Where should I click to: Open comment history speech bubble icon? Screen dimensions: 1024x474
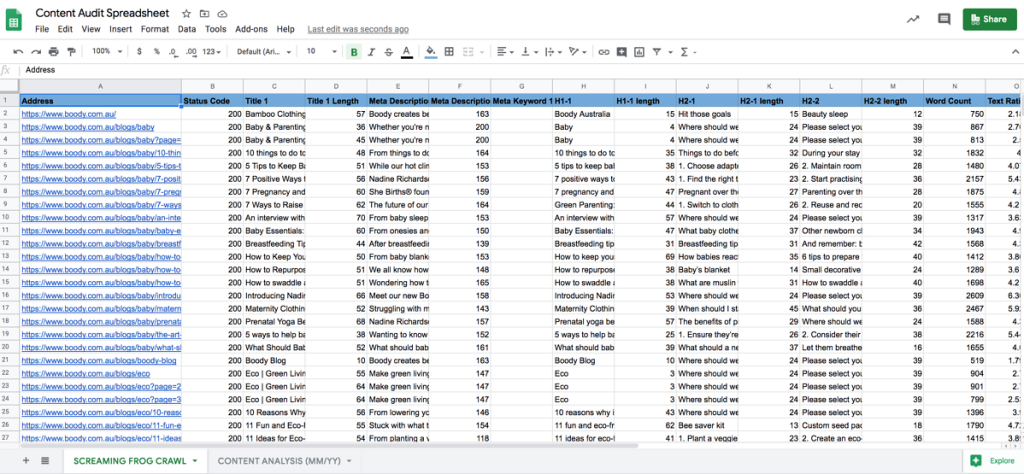tap(944, 20)
